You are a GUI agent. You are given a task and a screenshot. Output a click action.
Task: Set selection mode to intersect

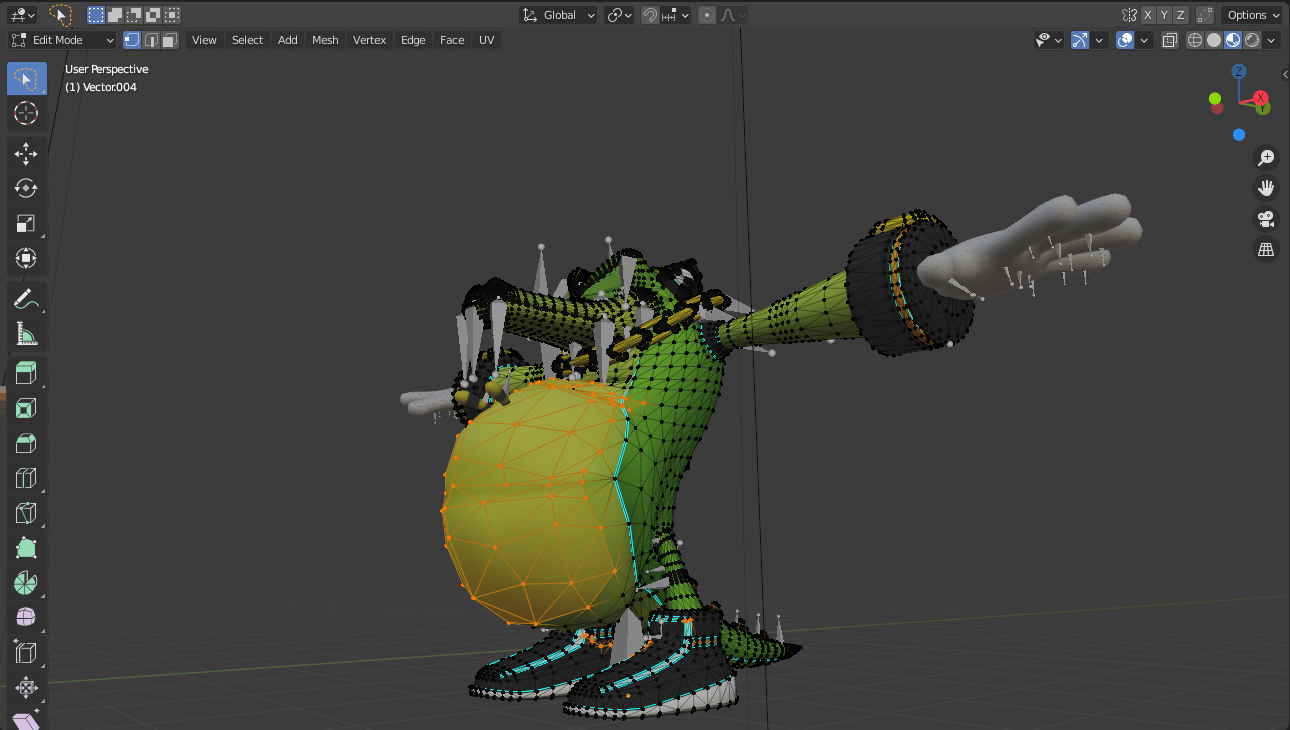pyautogui.click(x=172, y=15)
